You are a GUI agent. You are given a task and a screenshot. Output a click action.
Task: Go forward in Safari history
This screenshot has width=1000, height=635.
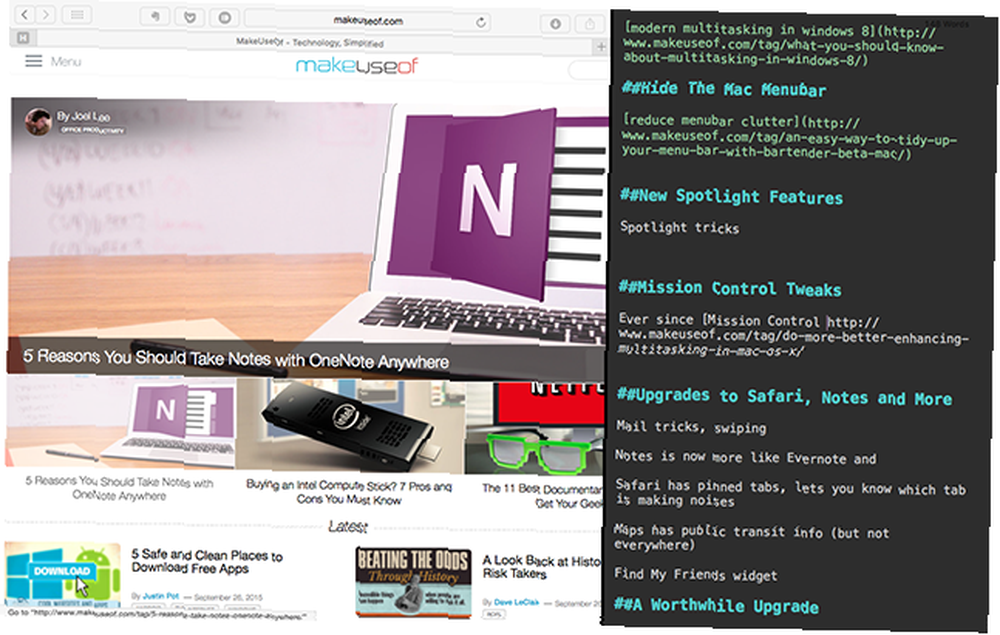pos(45,15)
